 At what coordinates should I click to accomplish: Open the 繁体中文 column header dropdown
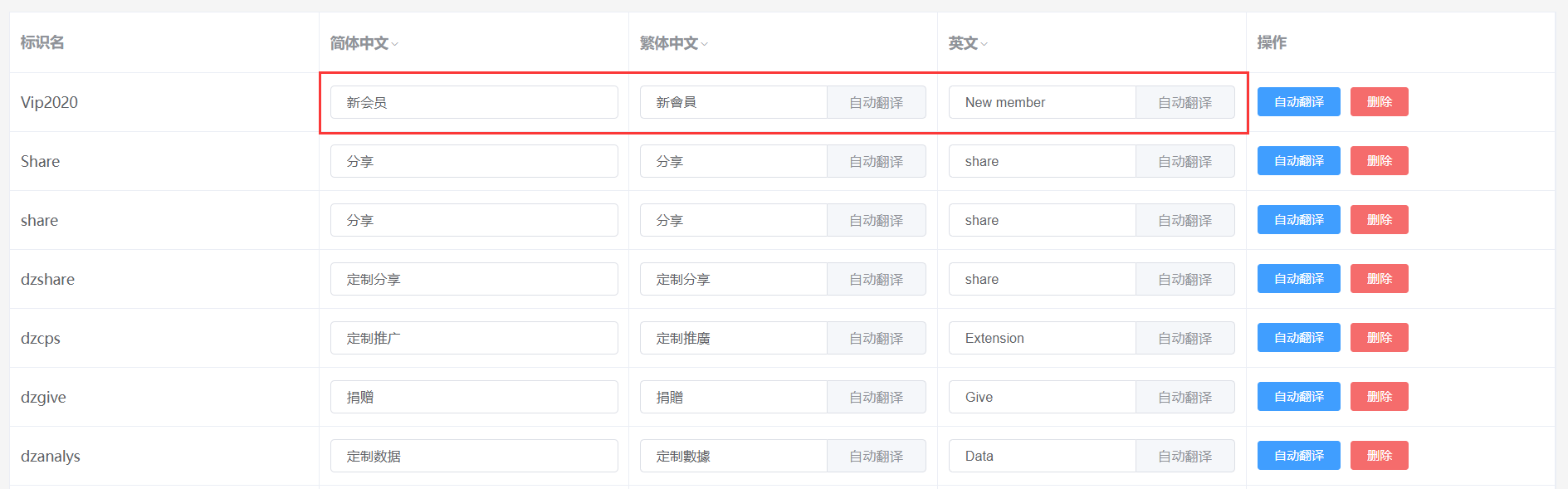point(704,44)
